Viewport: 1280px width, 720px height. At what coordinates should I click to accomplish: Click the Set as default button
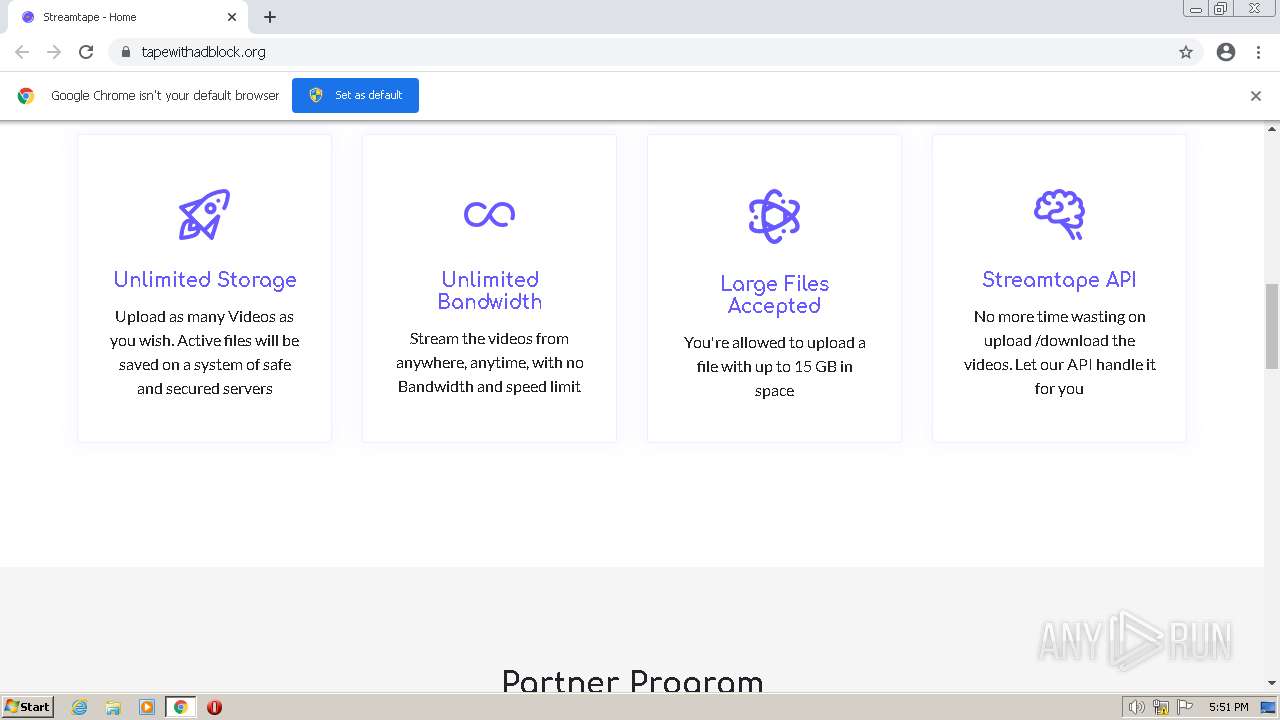pos(355,95)
